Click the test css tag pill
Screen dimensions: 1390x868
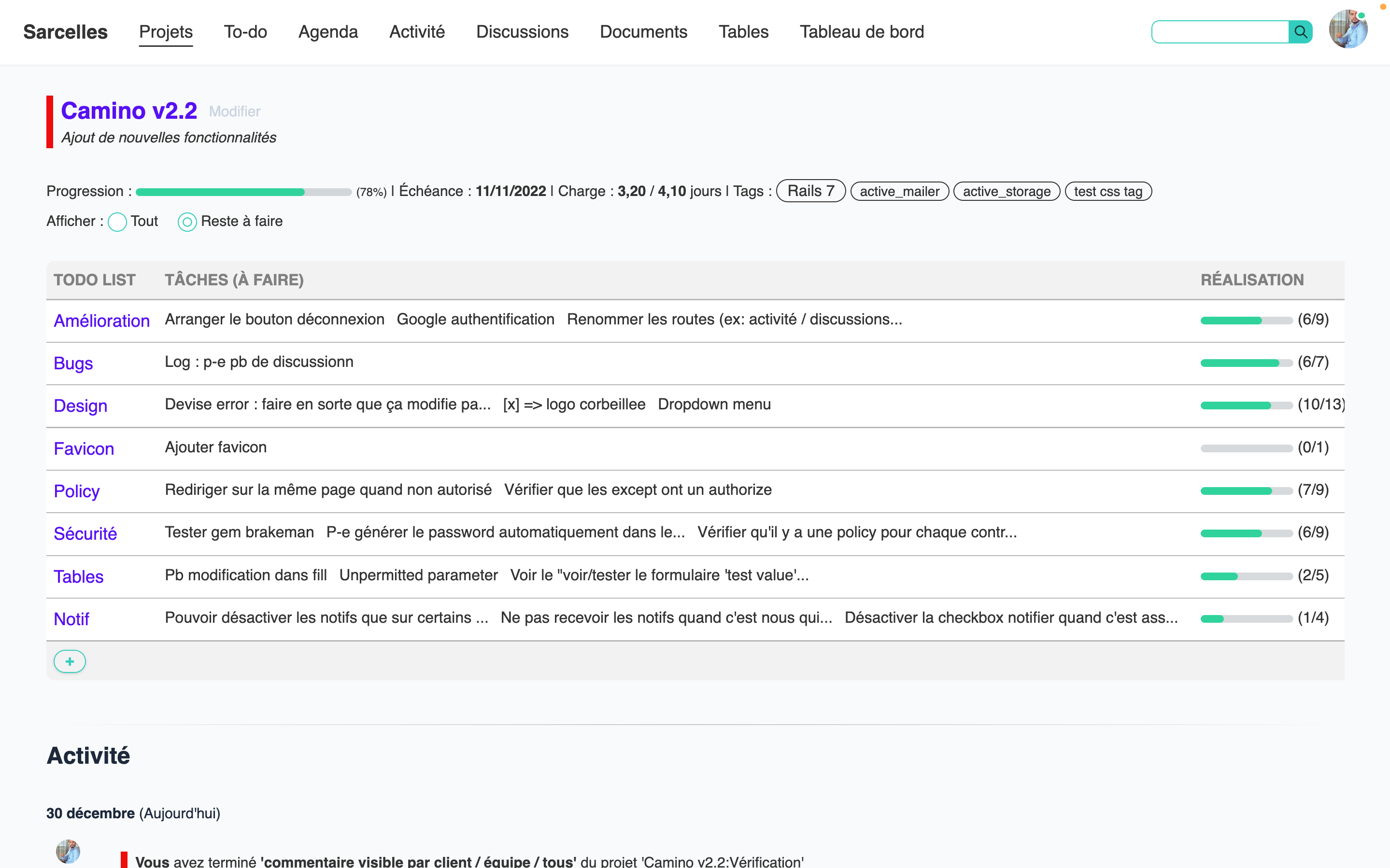pyautogui.click(x=1107, y=192)
